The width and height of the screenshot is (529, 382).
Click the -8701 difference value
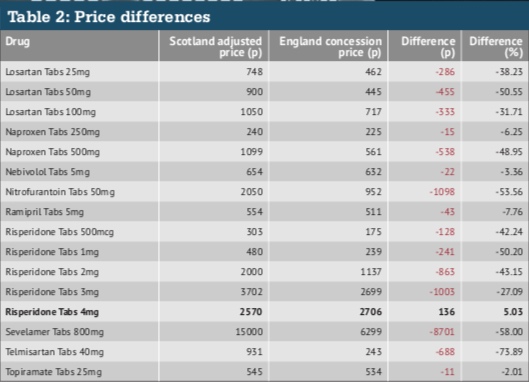click(442, 332)
